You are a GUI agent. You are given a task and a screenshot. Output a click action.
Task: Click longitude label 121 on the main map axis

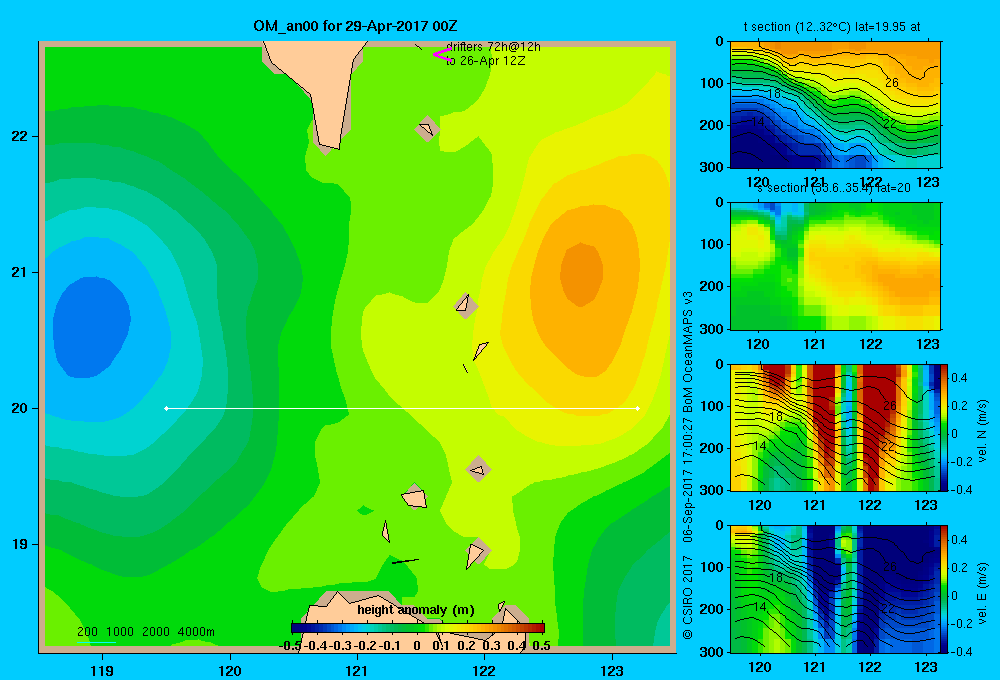357,670
